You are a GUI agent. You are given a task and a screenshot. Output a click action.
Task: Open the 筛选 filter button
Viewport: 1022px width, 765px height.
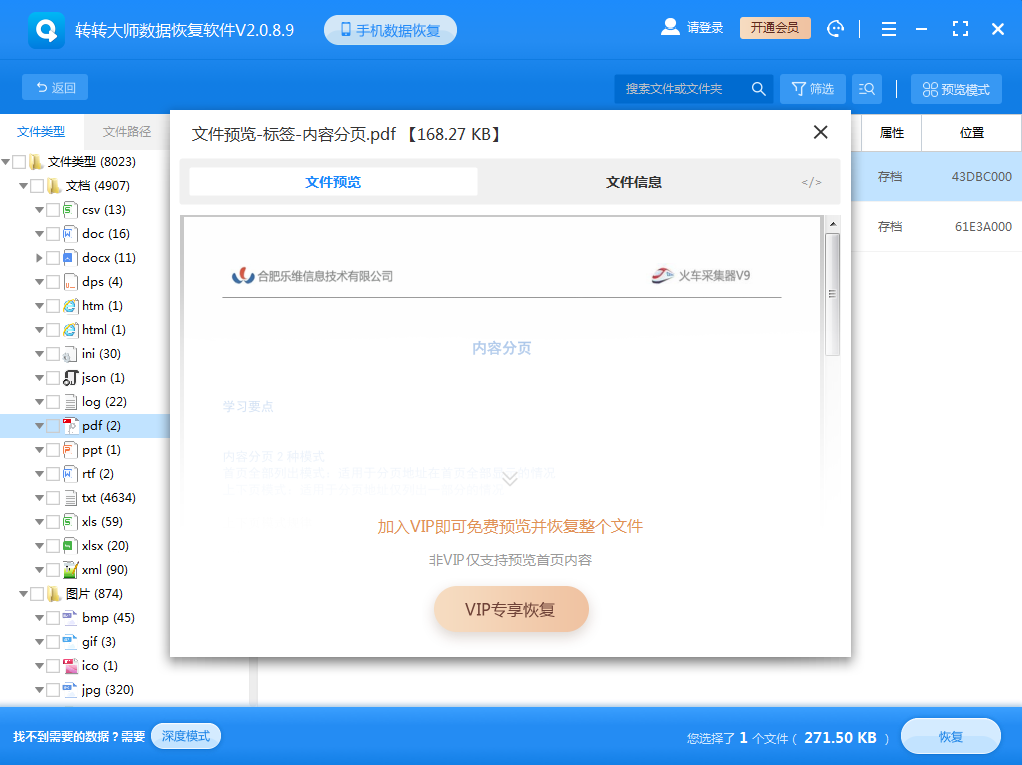pos(813,89)
